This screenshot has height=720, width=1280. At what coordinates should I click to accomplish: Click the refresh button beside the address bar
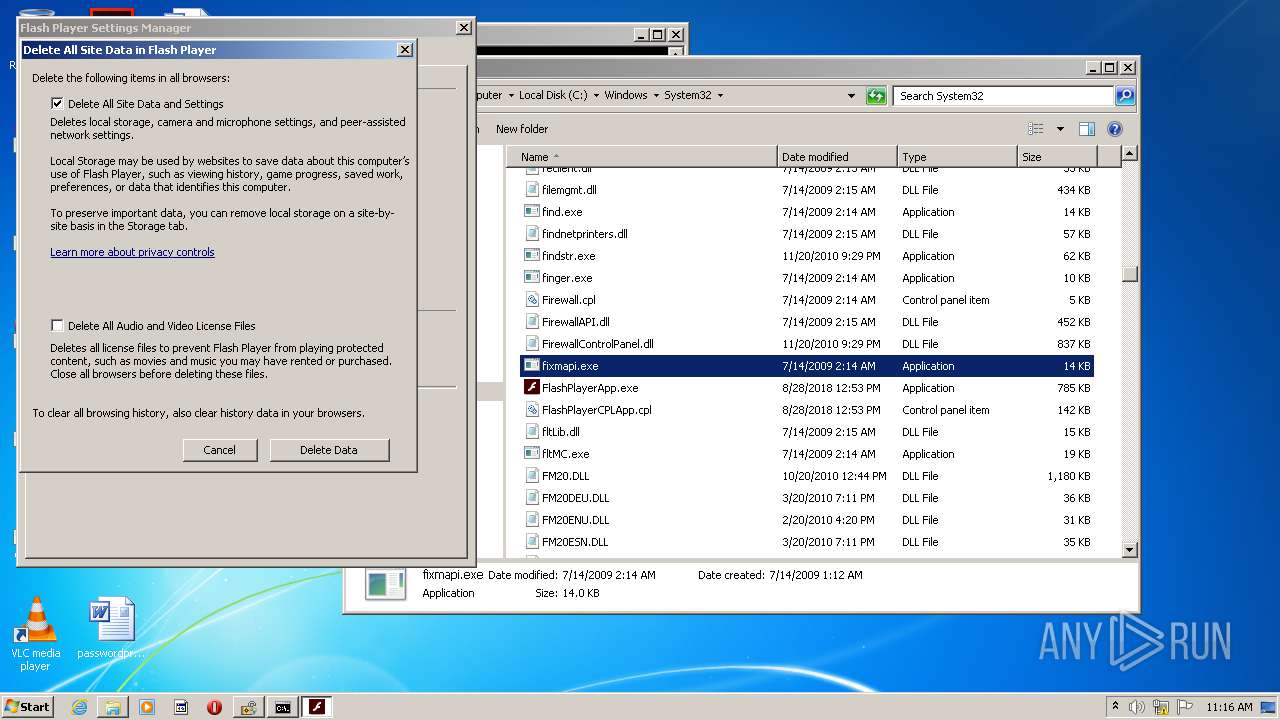pos(876,96)
